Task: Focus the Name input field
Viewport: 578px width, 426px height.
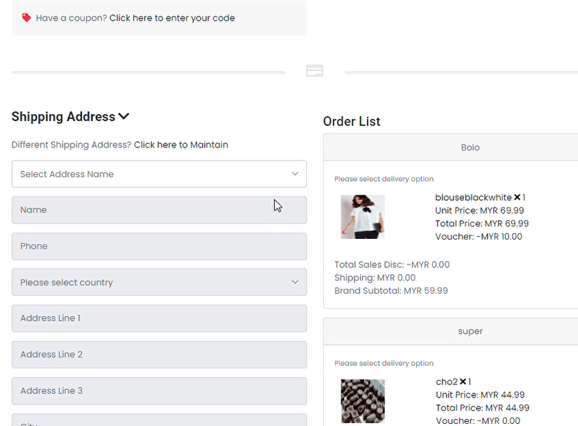Action: point(159,210)
